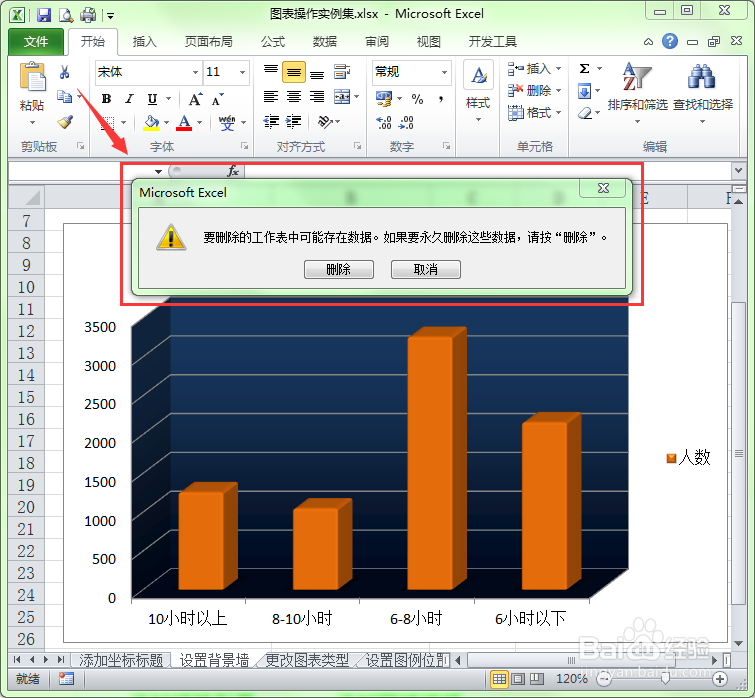Click the zoom slider handle
This screenshot has height=698, width=755.
click(665, 679)
